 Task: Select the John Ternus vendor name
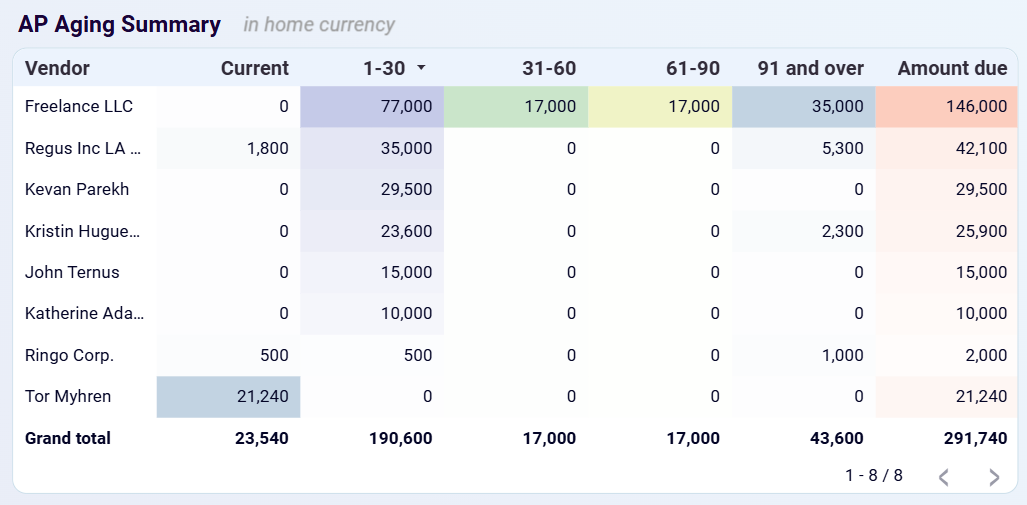pyautogui.click(x=72, y=272)
